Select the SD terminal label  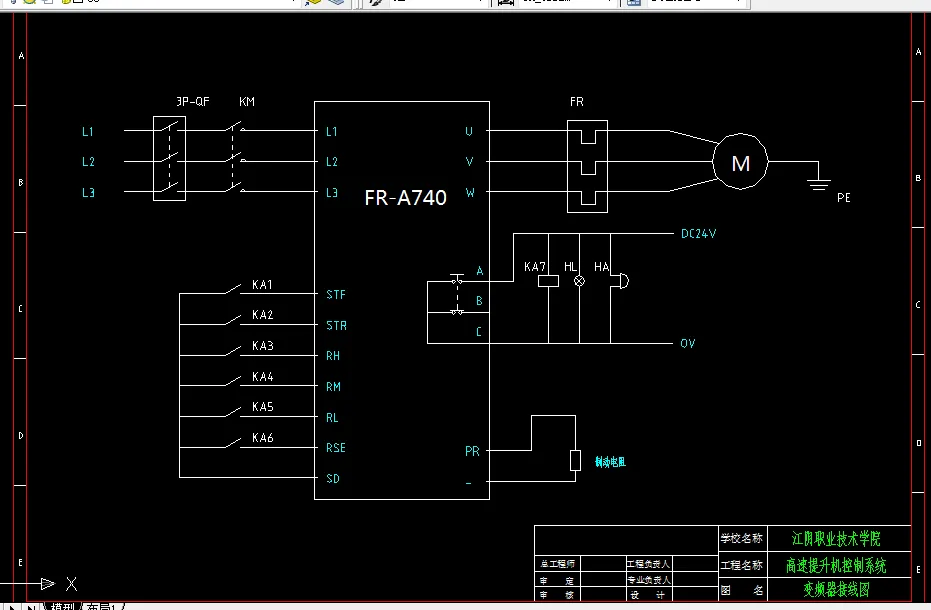tap(332, 479)
